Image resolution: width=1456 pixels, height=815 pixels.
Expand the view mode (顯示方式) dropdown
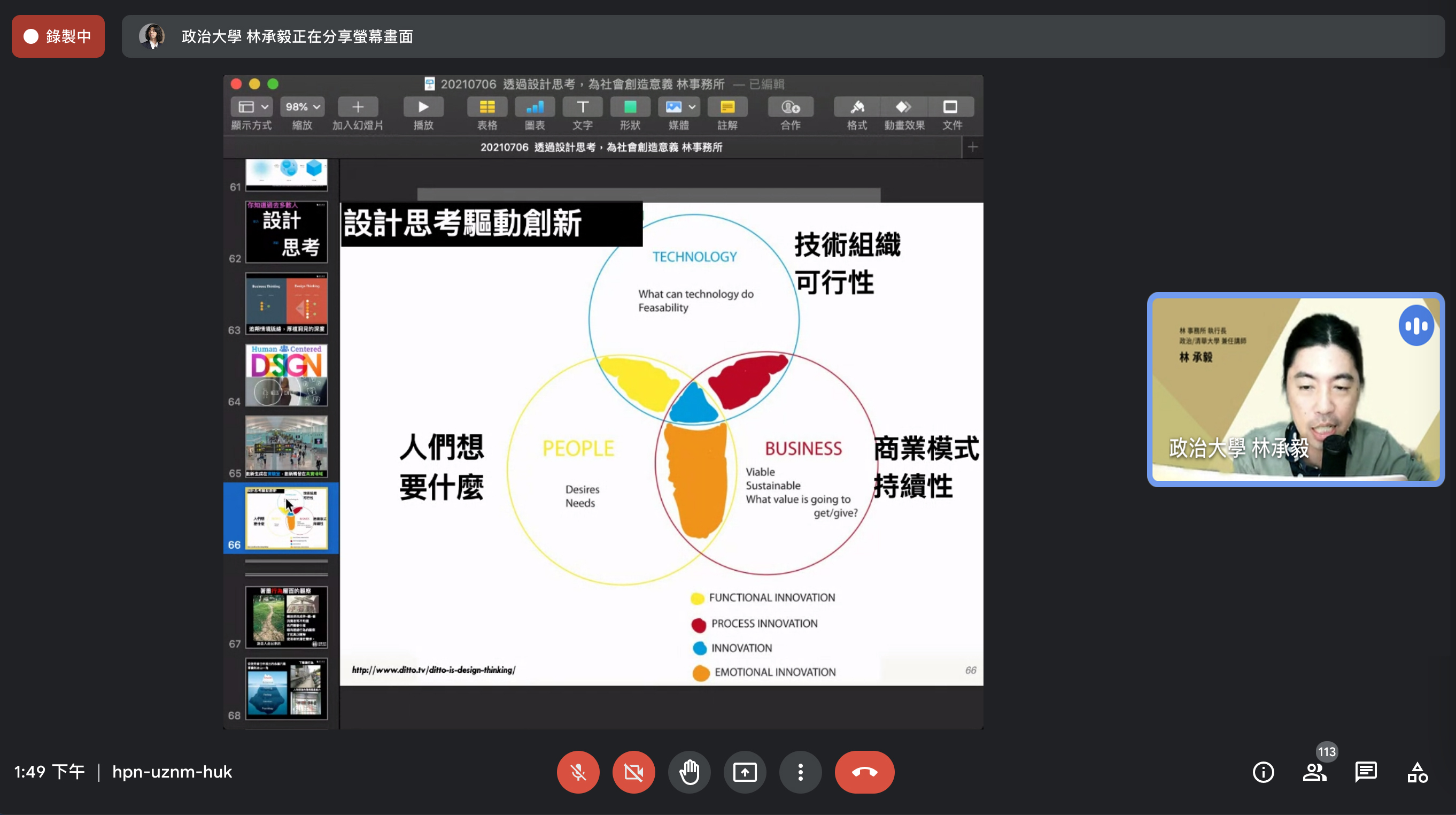[x=252, y=107]
